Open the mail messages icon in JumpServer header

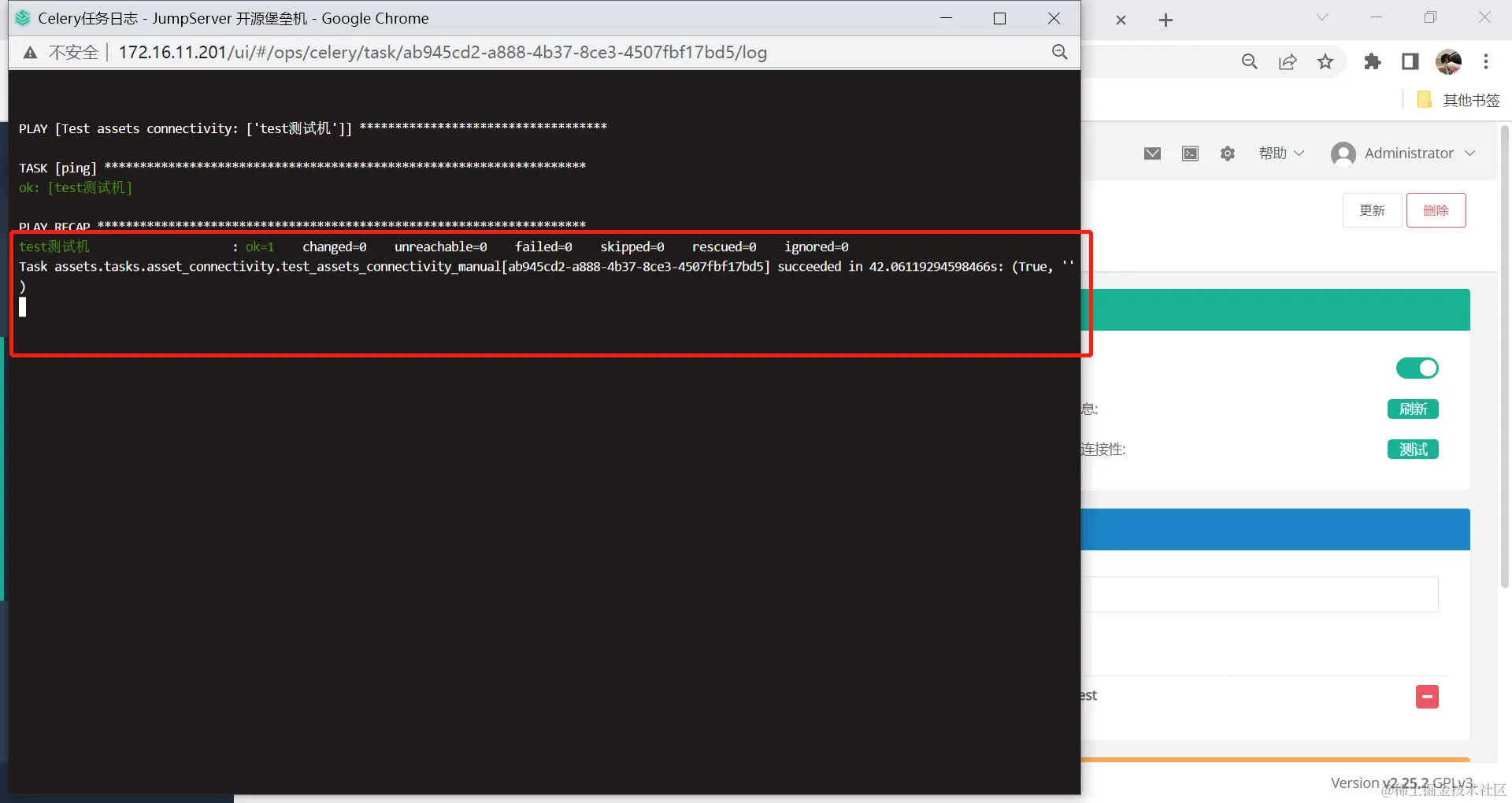point(1152,154)
